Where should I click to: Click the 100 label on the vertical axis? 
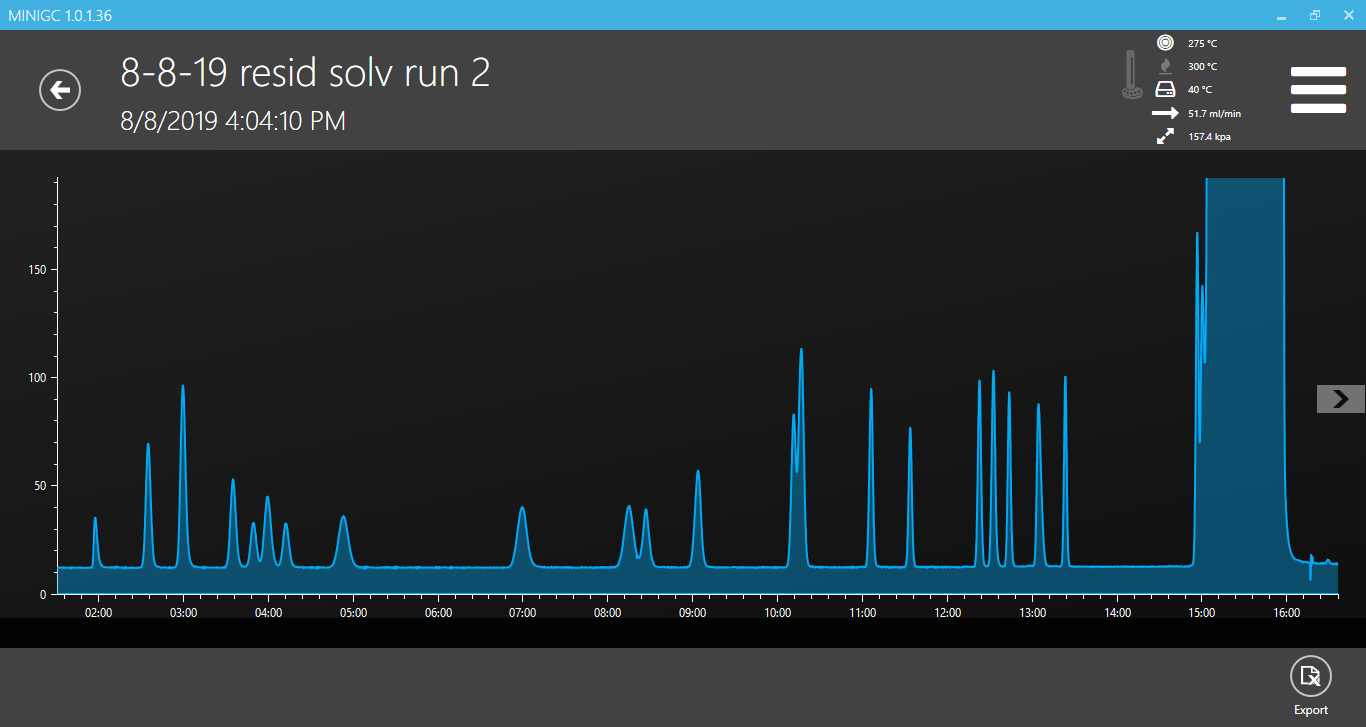[x=37, y=378]
